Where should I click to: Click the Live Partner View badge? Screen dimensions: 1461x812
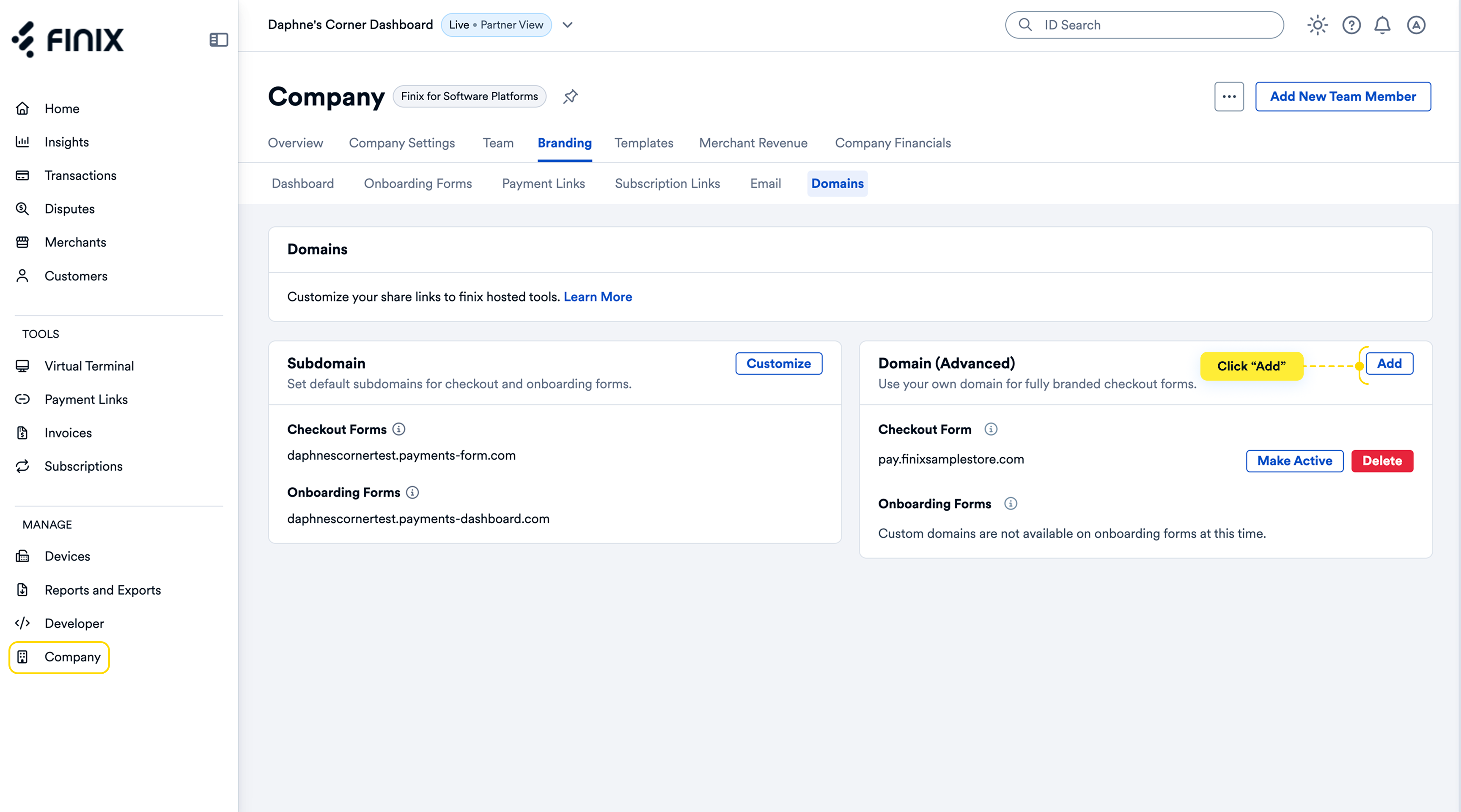[x=496, y=25]
